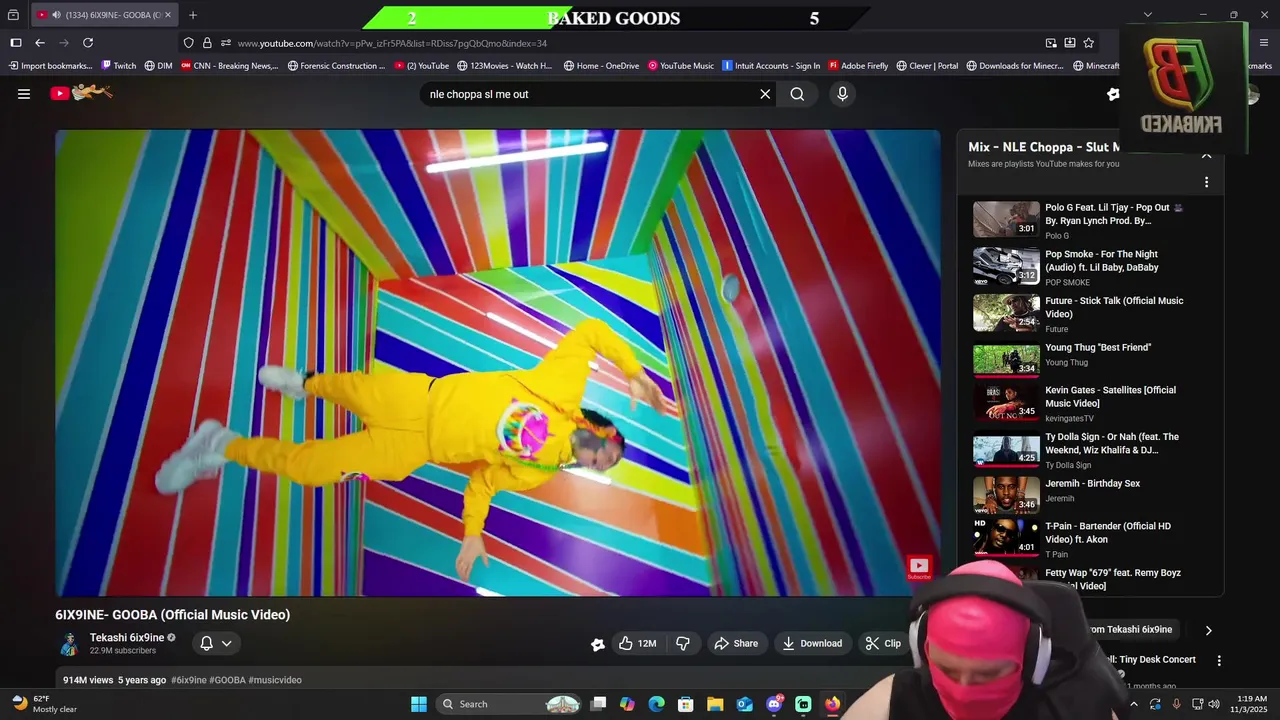Open the Forensic Construction bookmark
The width and height of the screenshot is (1280, 720).
click(x=336, y=66)
